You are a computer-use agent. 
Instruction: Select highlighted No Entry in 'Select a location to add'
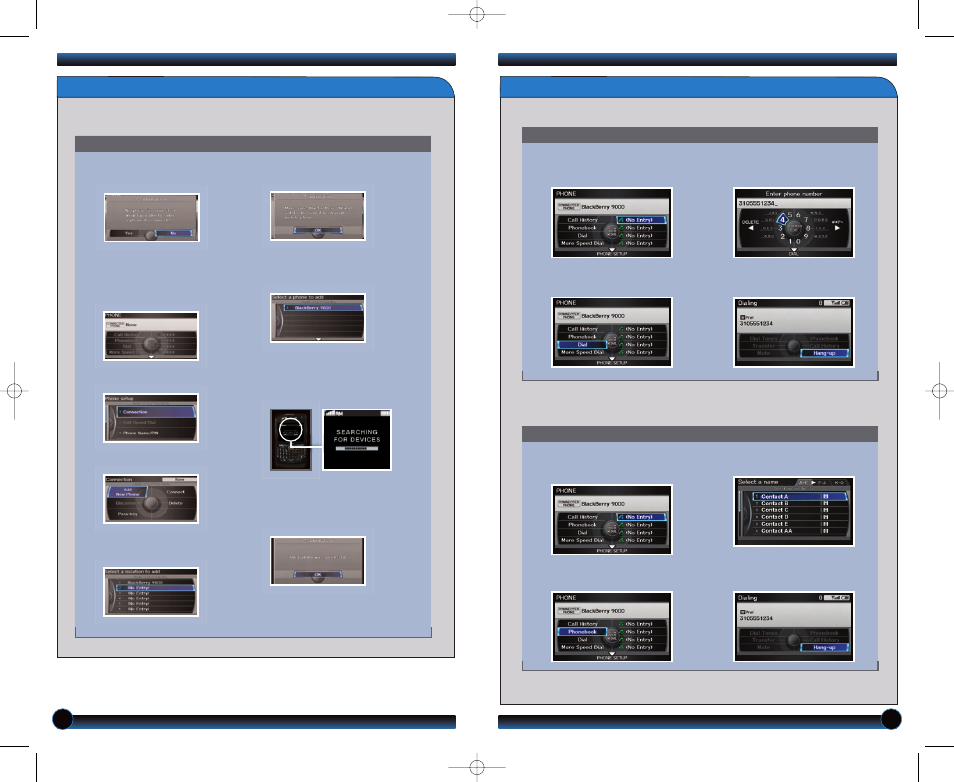tap(155, 588)
